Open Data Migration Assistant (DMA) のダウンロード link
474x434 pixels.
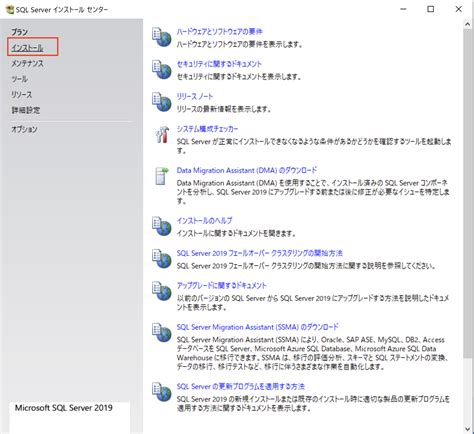(247, 170)
